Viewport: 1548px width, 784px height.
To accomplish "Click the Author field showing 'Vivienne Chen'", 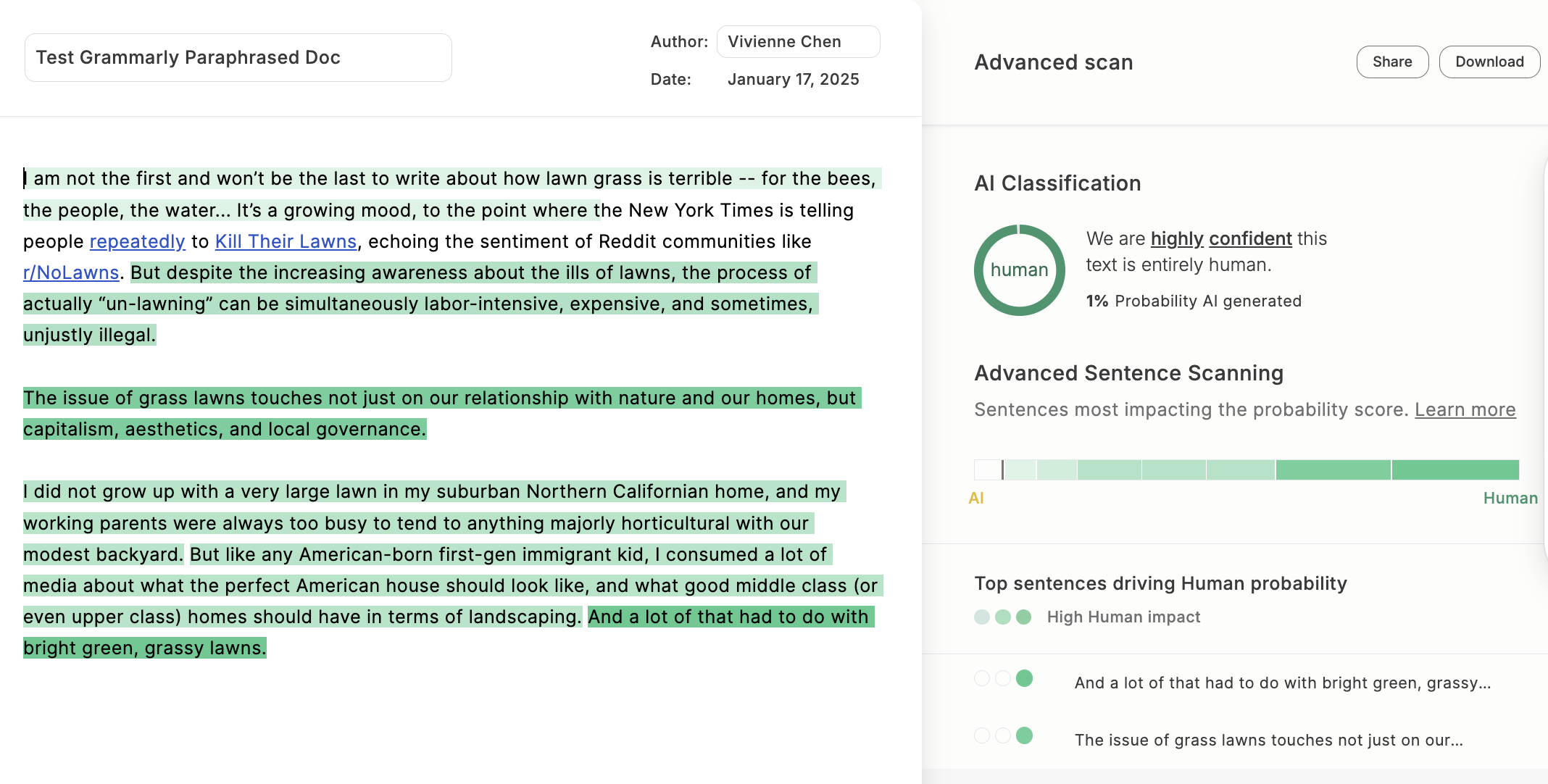I will click(798, 41).
